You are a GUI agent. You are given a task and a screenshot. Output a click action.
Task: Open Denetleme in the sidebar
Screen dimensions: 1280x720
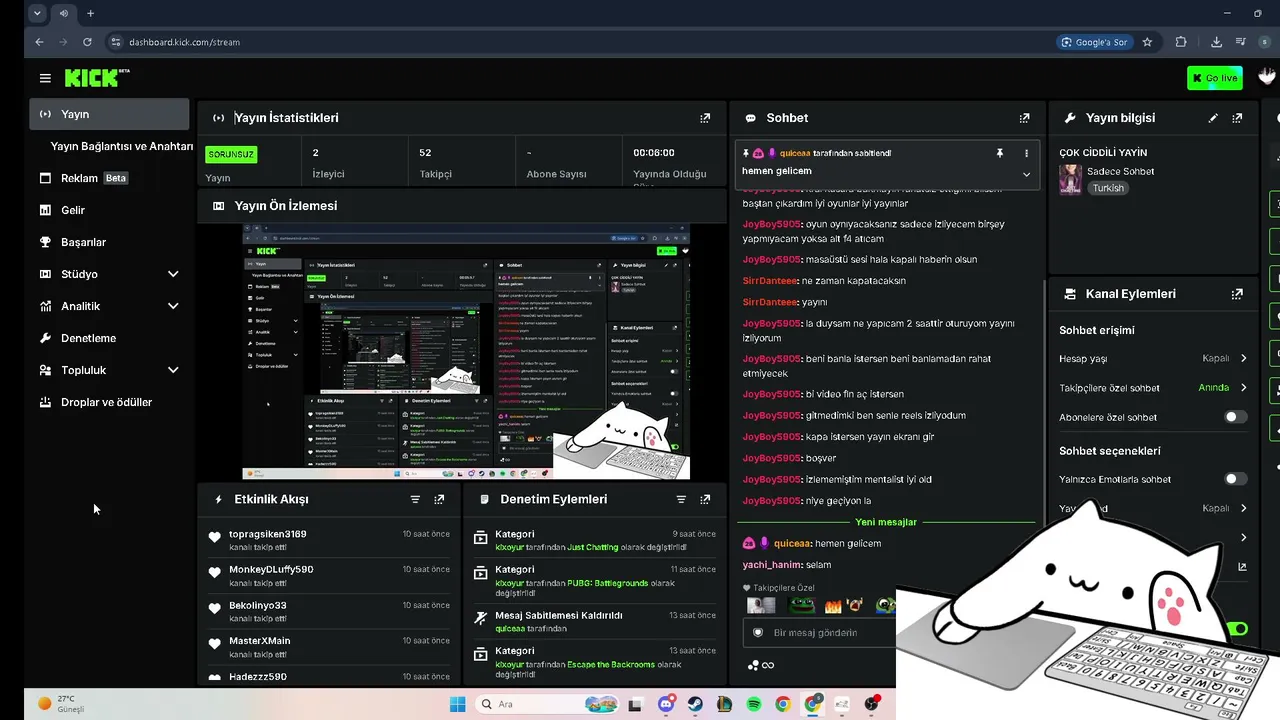coord(109,338)
